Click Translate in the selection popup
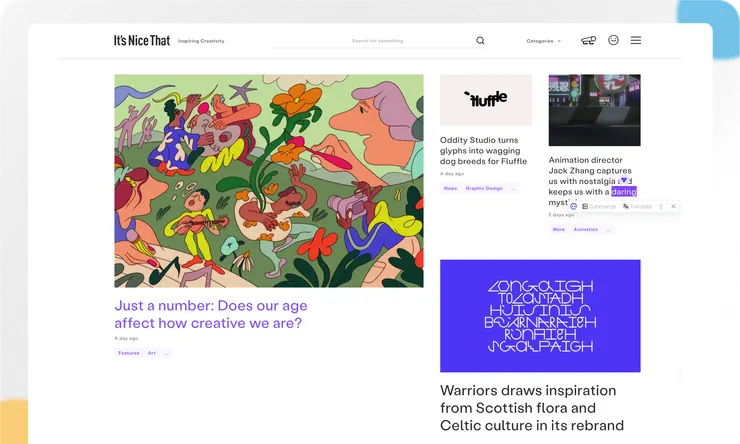 tap(637, 206)
